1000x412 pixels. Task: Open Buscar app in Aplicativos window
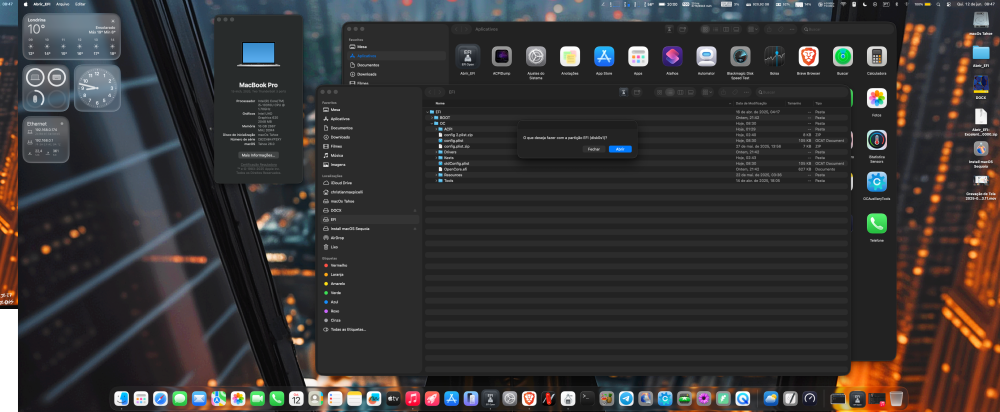click(x=842, y=57)
